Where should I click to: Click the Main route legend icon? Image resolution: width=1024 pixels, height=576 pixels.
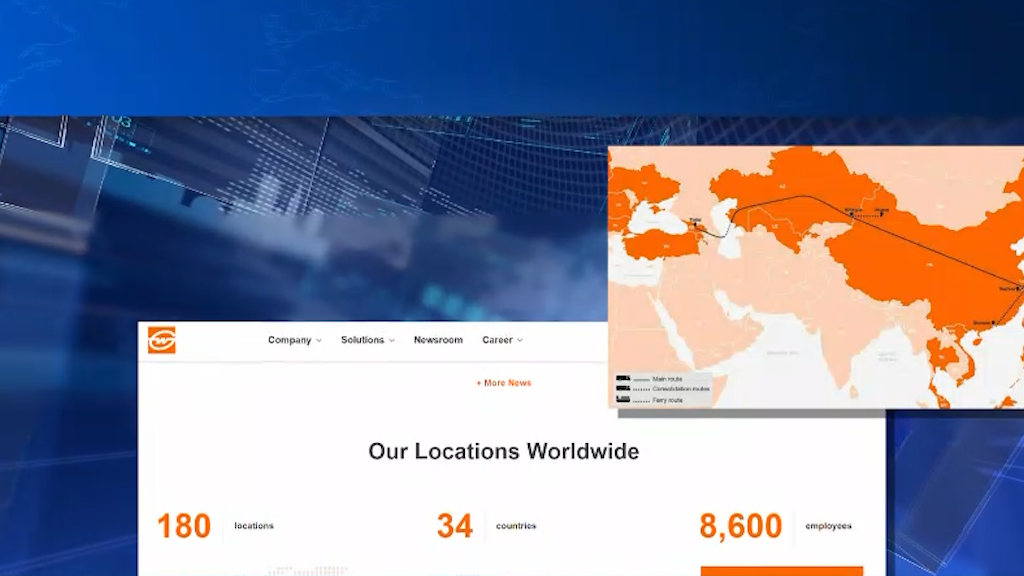point(623,379)
